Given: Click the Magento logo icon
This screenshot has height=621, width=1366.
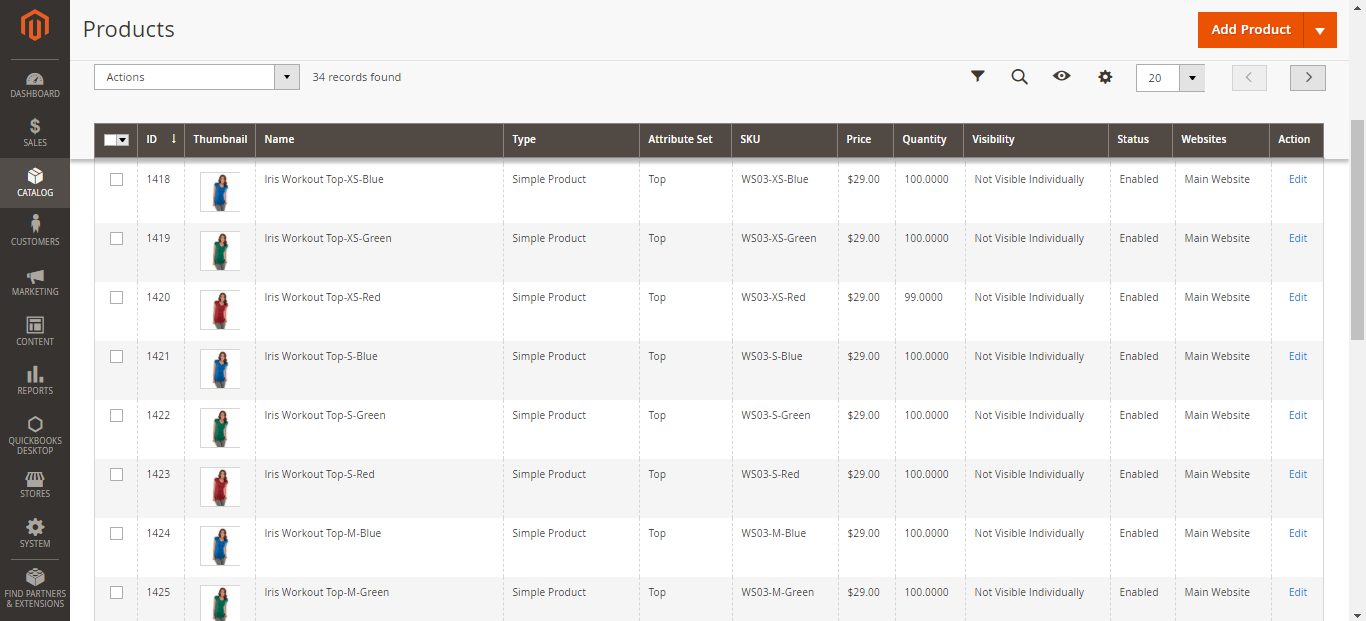Looking at the screenshot, I should point(35,27).
